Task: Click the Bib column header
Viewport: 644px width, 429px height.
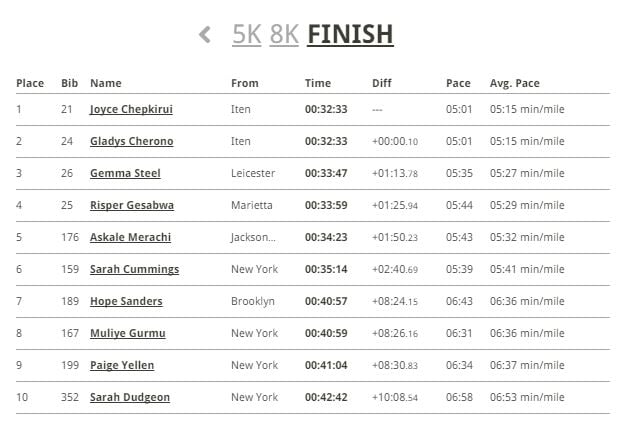Action: tap(69, 83)
